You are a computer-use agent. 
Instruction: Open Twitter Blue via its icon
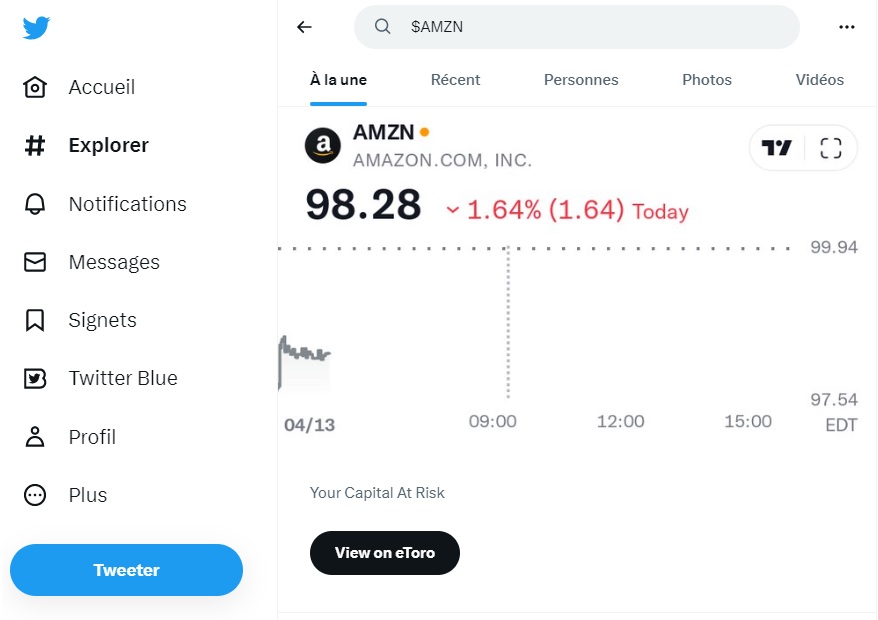click(x=35, y=379)
